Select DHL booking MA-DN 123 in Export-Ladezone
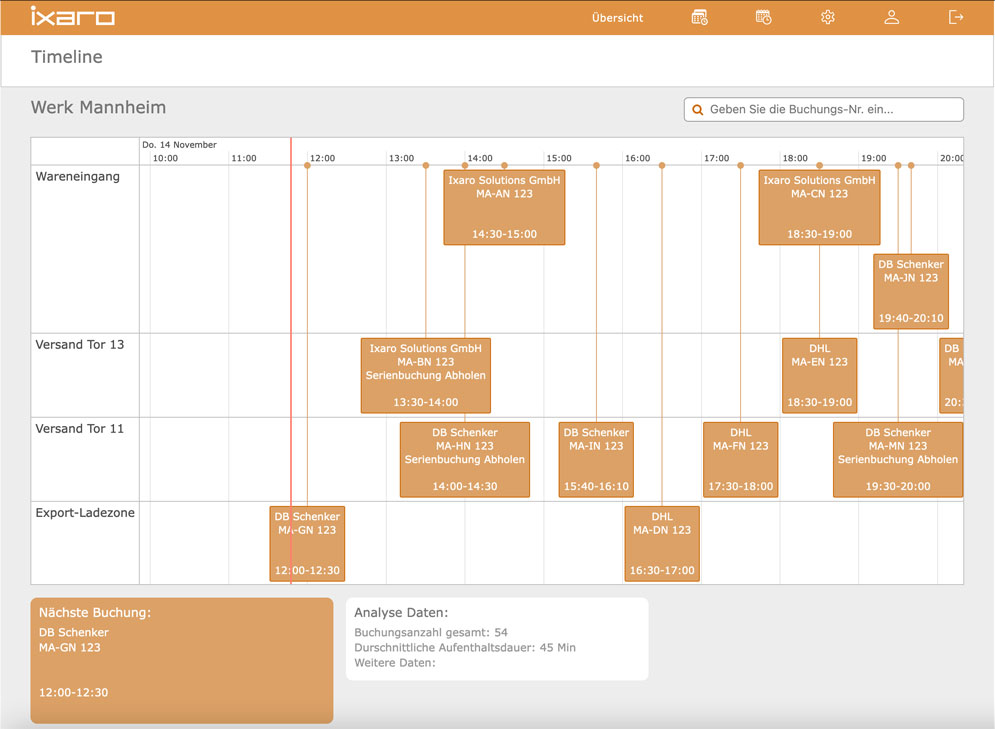995x729 pixels. pos(662,543)
